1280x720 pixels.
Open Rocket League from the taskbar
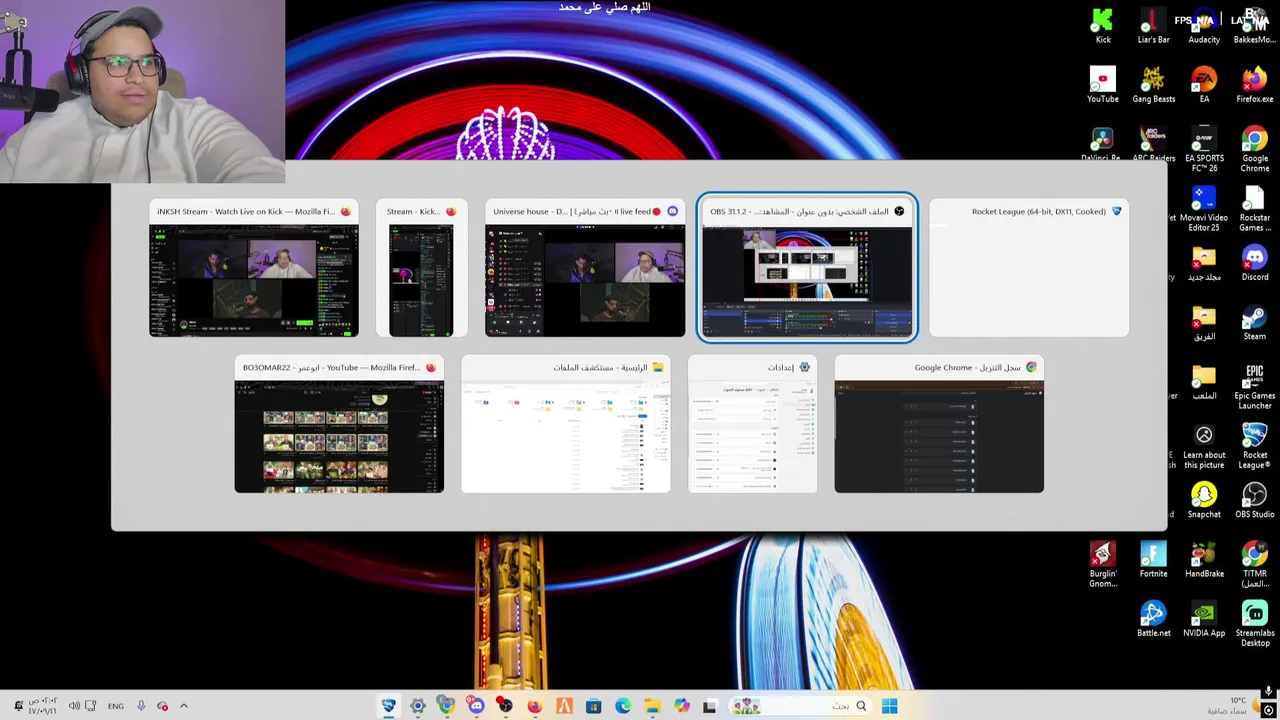tap(389, 706)
